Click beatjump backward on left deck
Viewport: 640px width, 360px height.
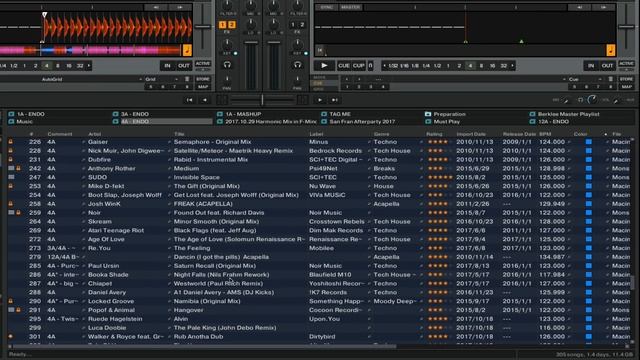coord(156,7)
